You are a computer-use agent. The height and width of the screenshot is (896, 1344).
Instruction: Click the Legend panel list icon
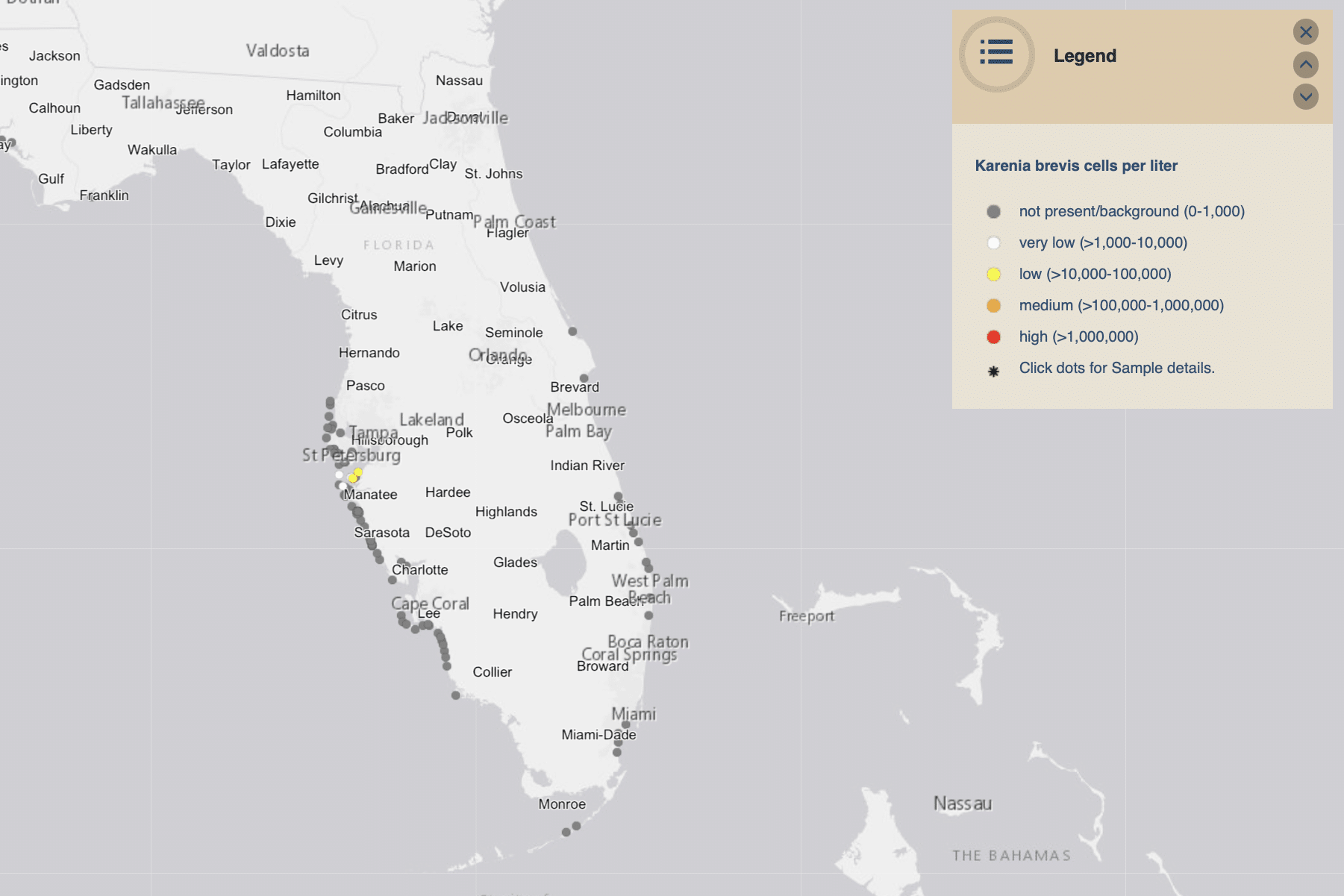pos(997,51)
